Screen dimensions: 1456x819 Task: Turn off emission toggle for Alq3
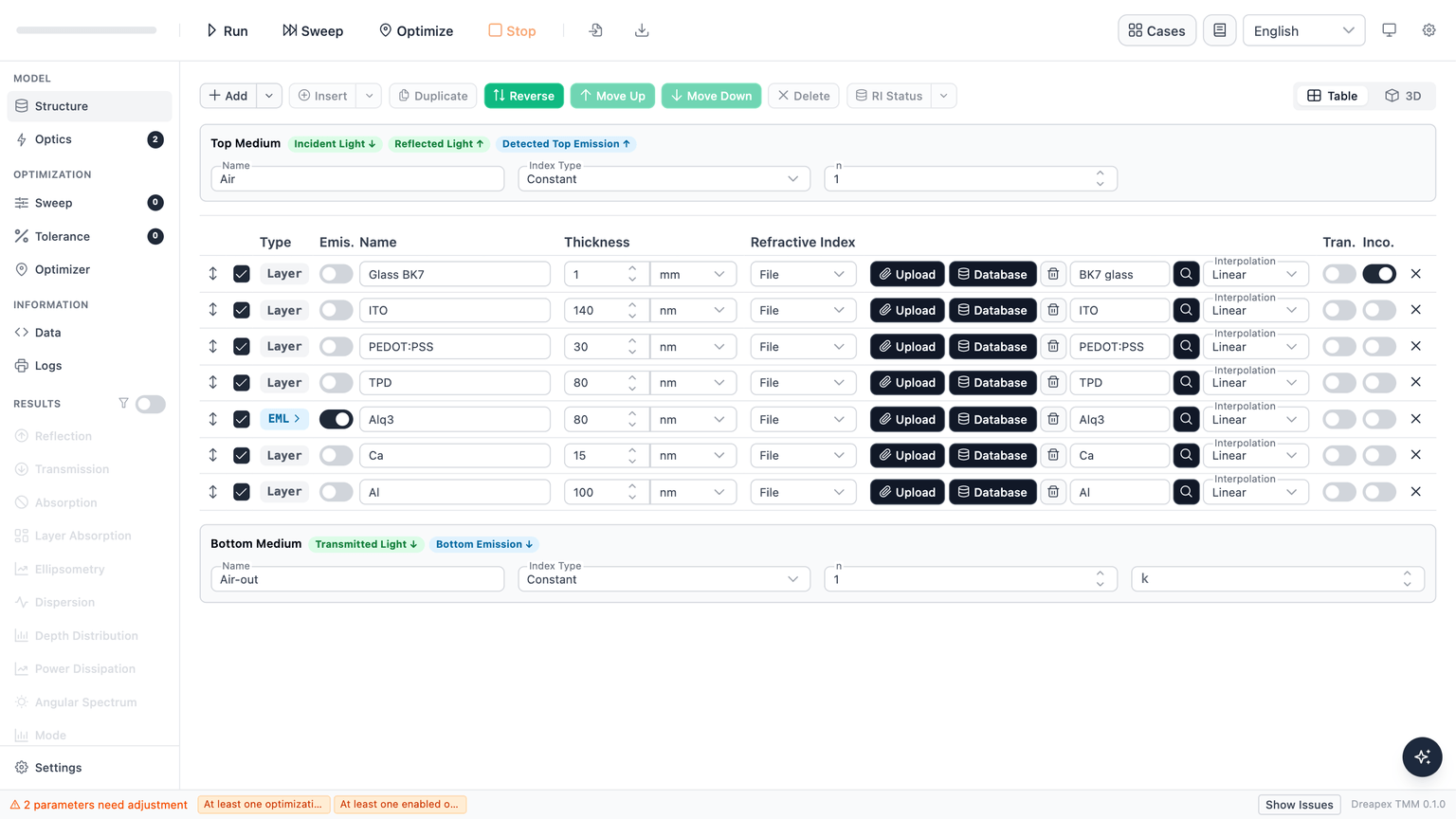[336, 419]
